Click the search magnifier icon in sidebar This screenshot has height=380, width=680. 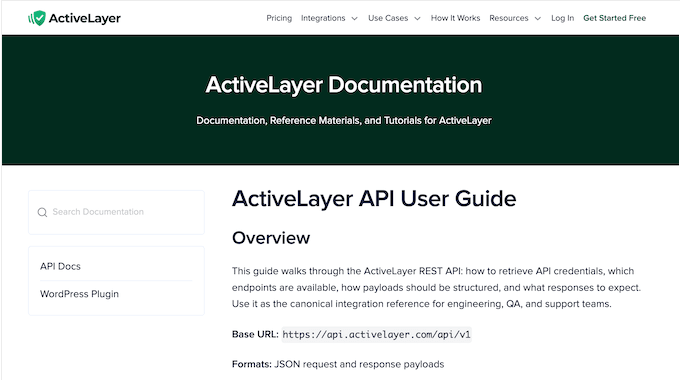click(x=42, y=212)
